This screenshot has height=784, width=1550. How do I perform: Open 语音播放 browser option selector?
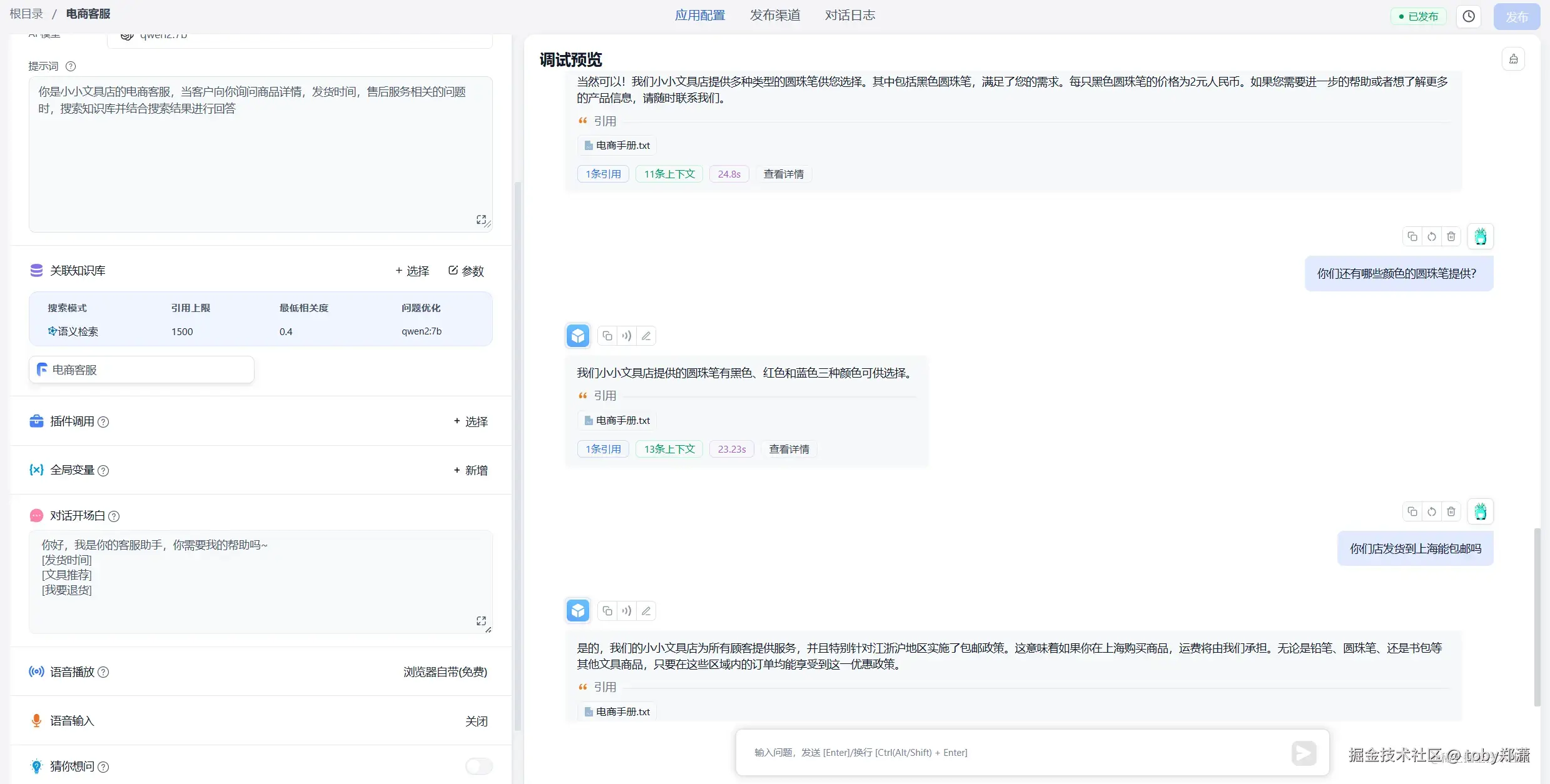445,671
